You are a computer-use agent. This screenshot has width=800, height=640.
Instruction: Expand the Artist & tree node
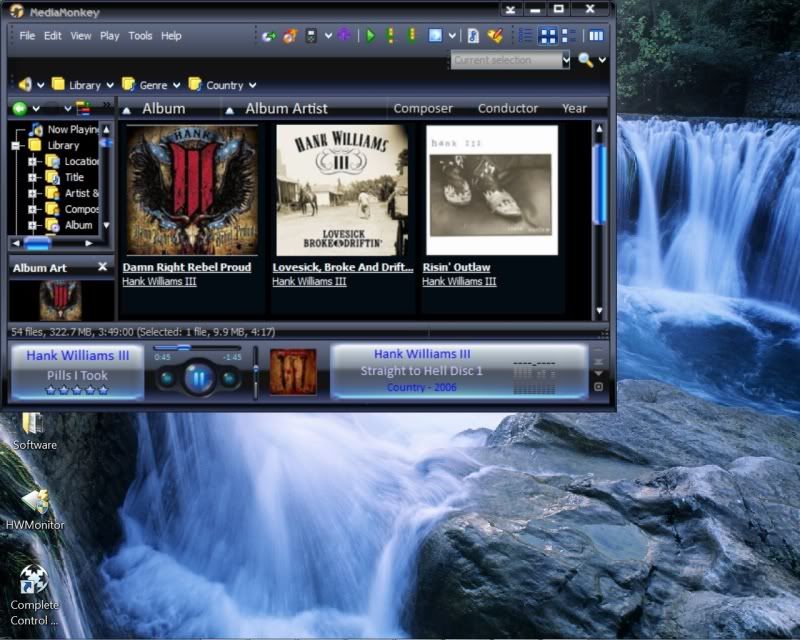(32, 193)
